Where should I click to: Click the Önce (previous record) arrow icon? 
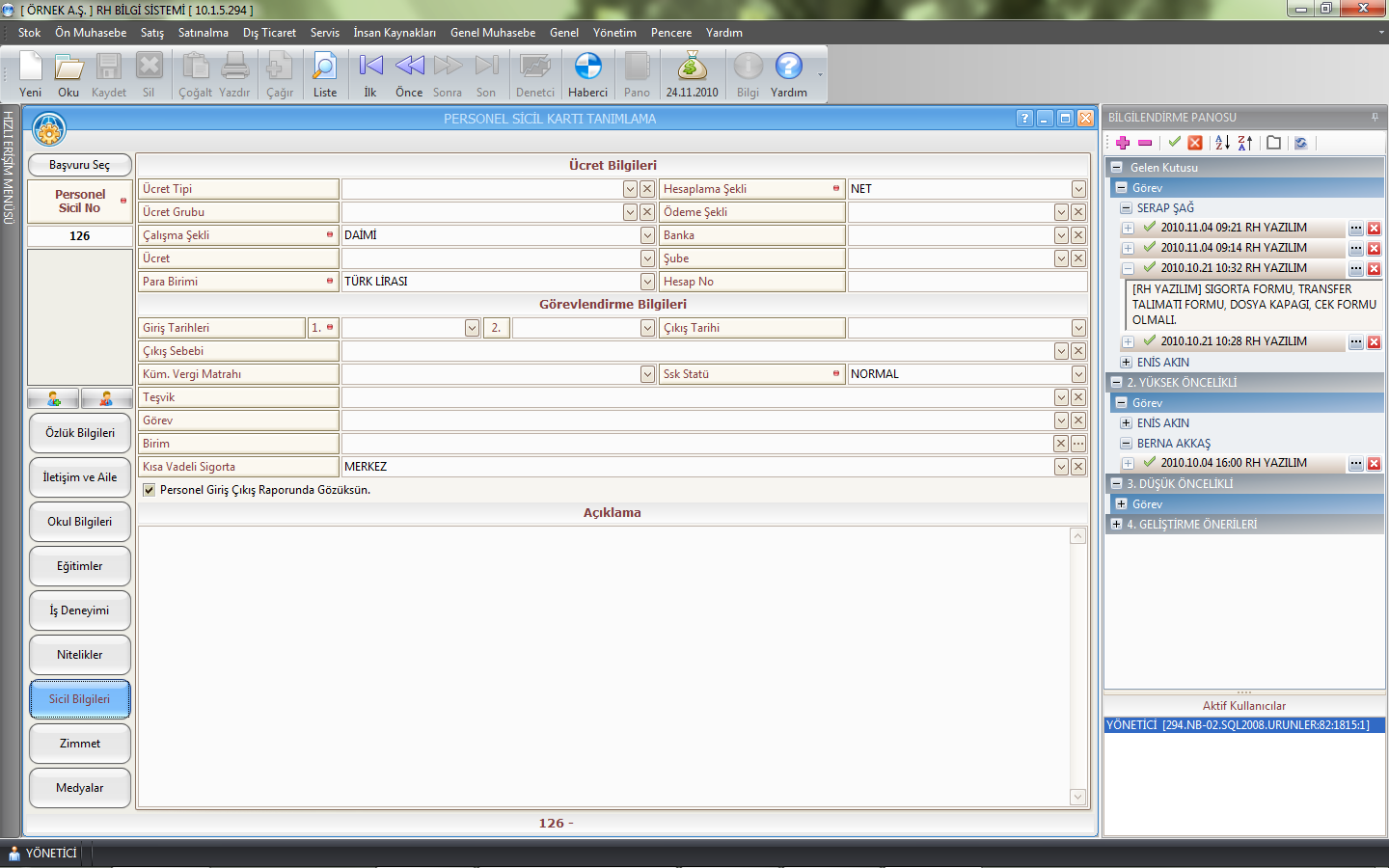pos(409,68)
